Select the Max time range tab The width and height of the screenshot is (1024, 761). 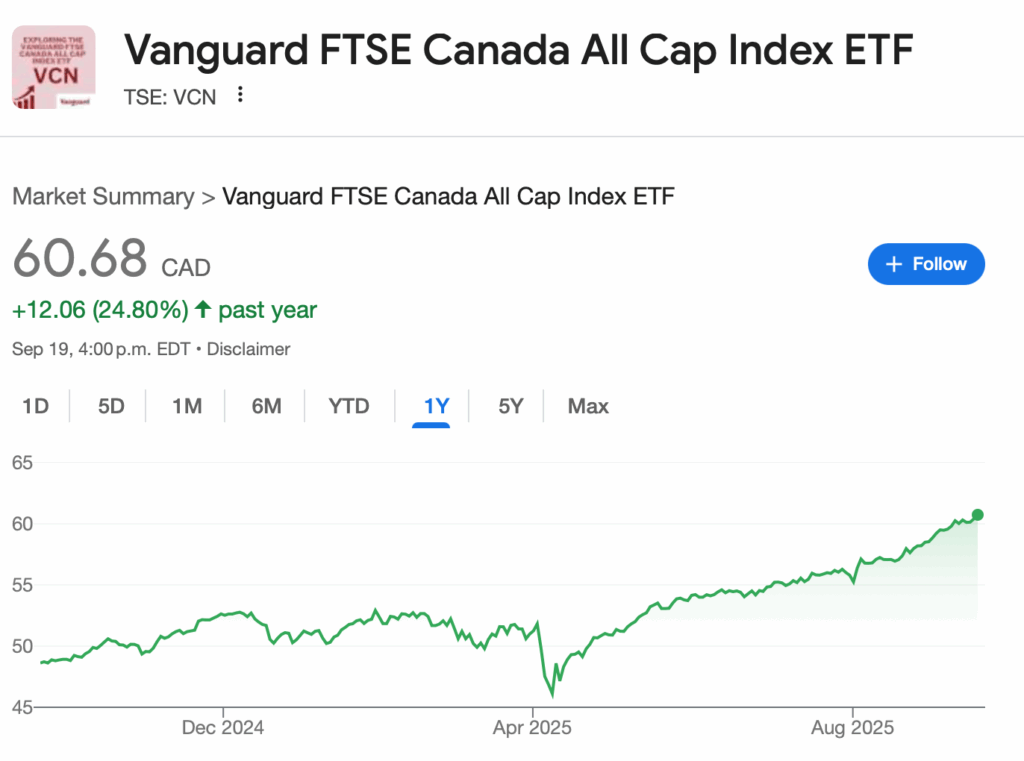coord(588,406)
